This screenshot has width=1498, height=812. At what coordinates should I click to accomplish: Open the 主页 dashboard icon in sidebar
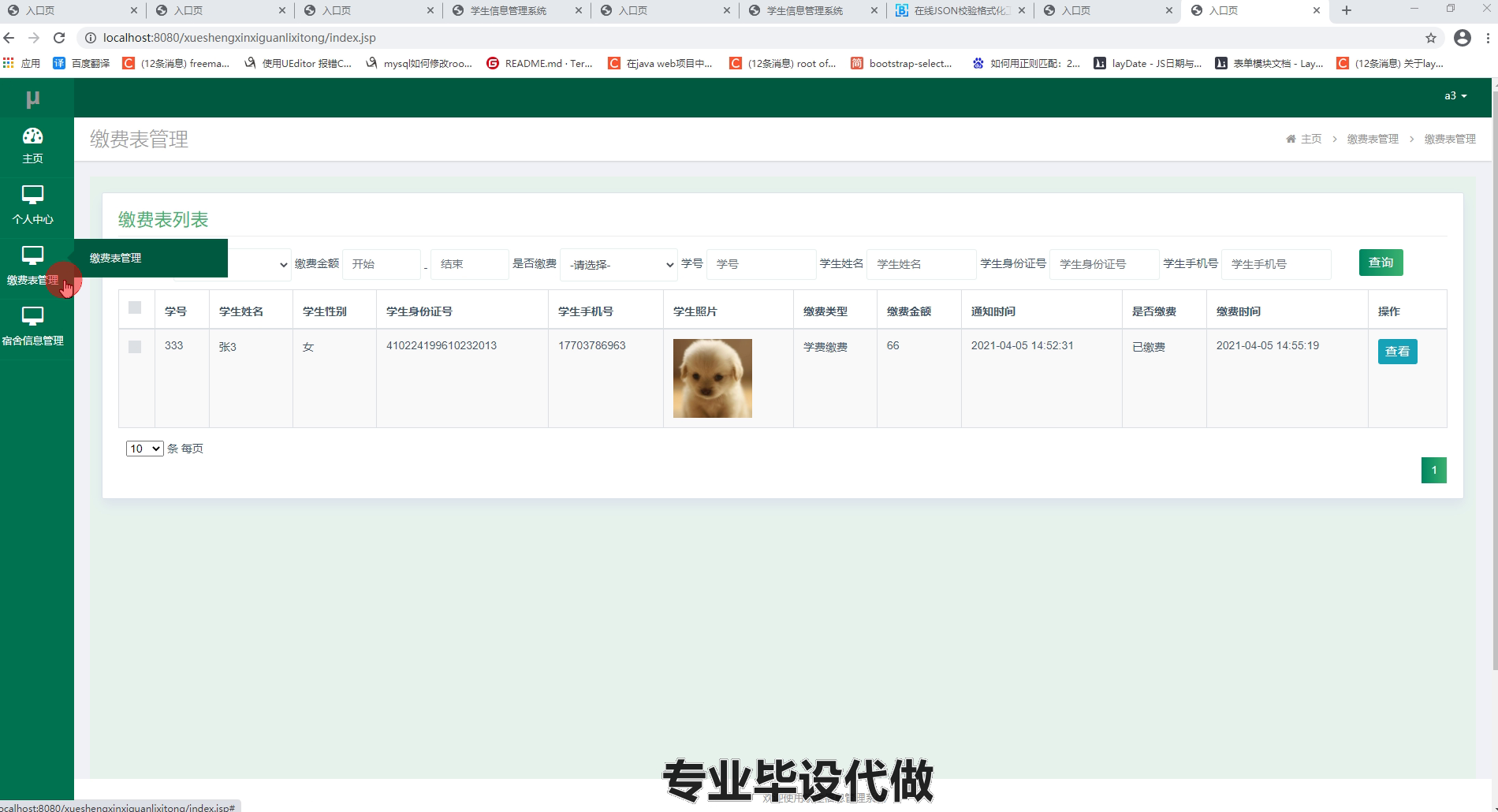pyautogui.click(x=32, y=136)
